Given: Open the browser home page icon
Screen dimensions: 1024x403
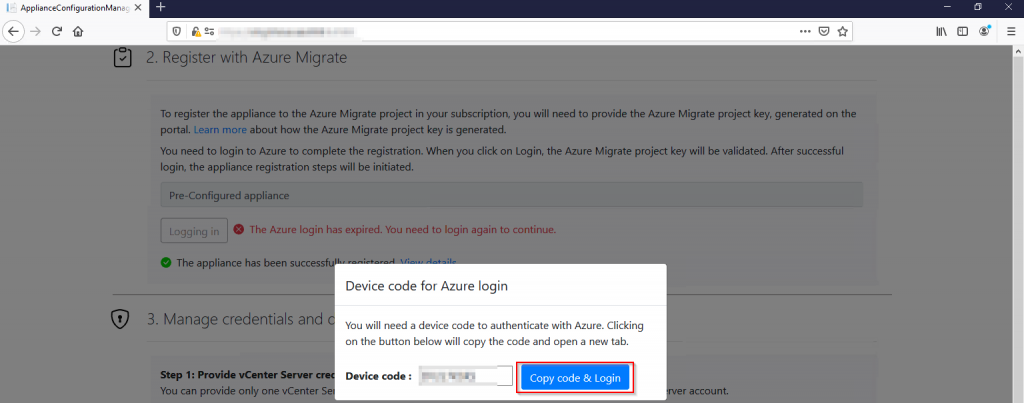Looking at the screenshot, I should (x=78, y=31).
